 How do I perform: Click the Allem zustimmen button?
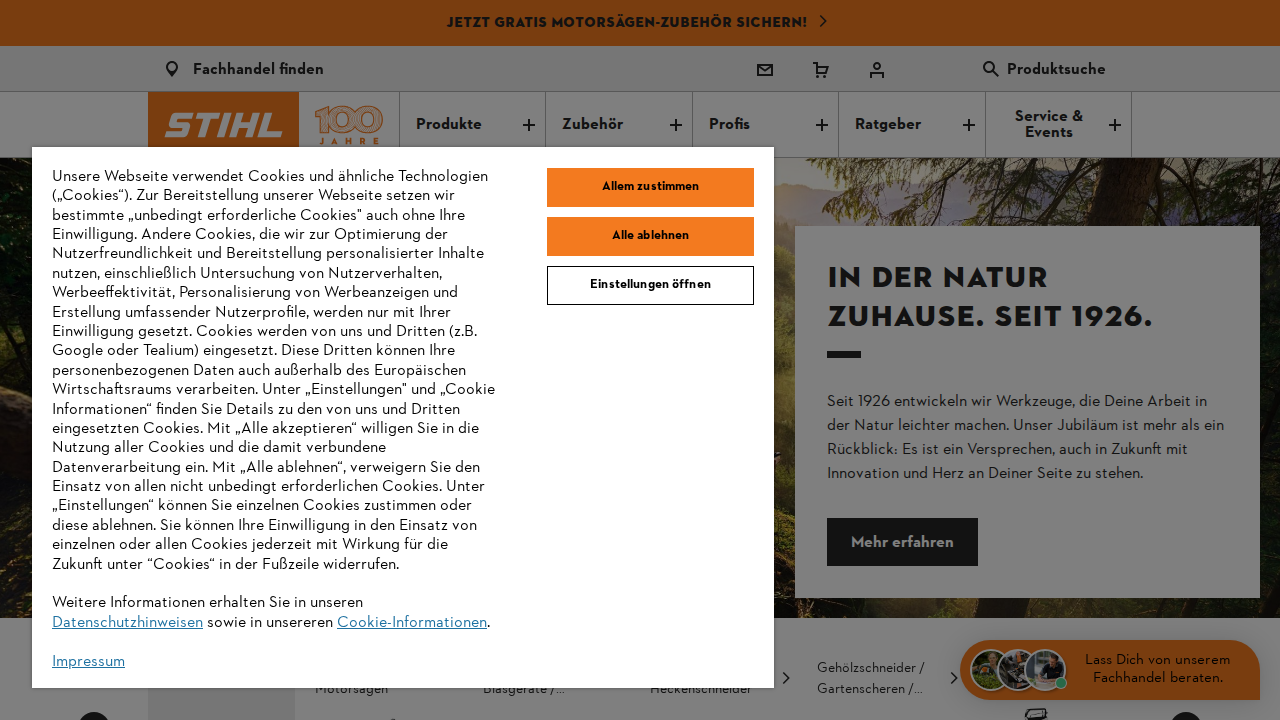650,187
